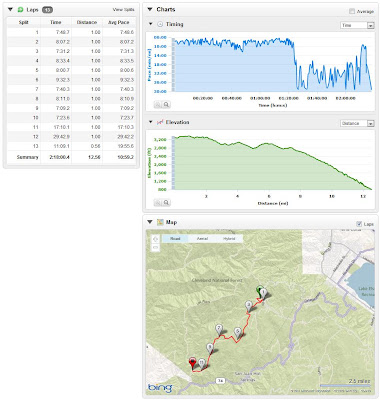Select split 13 distance 0.56
The width and height of the screenshot is (380, 400).
point(96,146)
